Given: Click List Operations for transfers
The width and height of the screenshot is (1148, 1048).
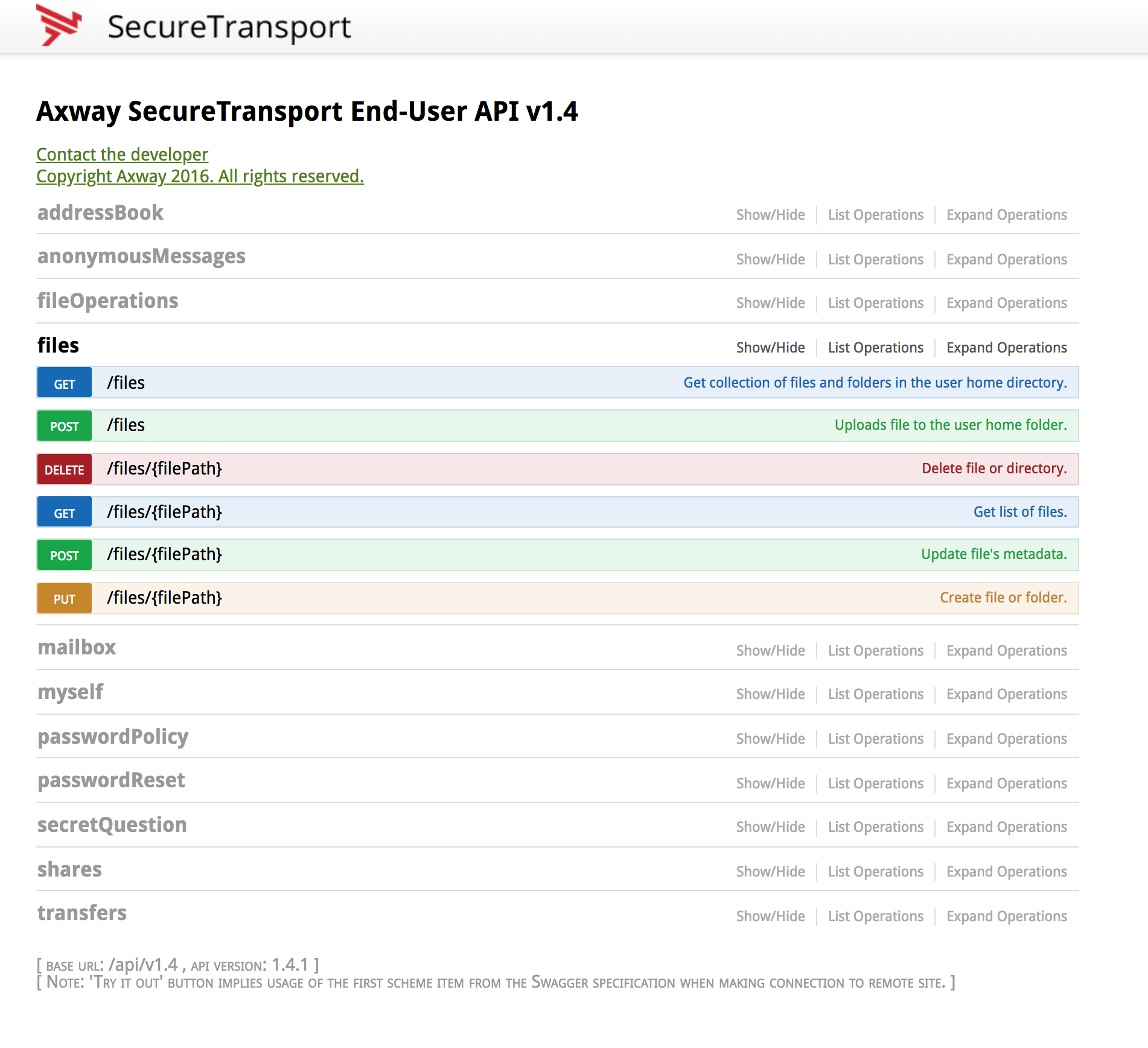Looking at the screenshot, I should point(875,916).
